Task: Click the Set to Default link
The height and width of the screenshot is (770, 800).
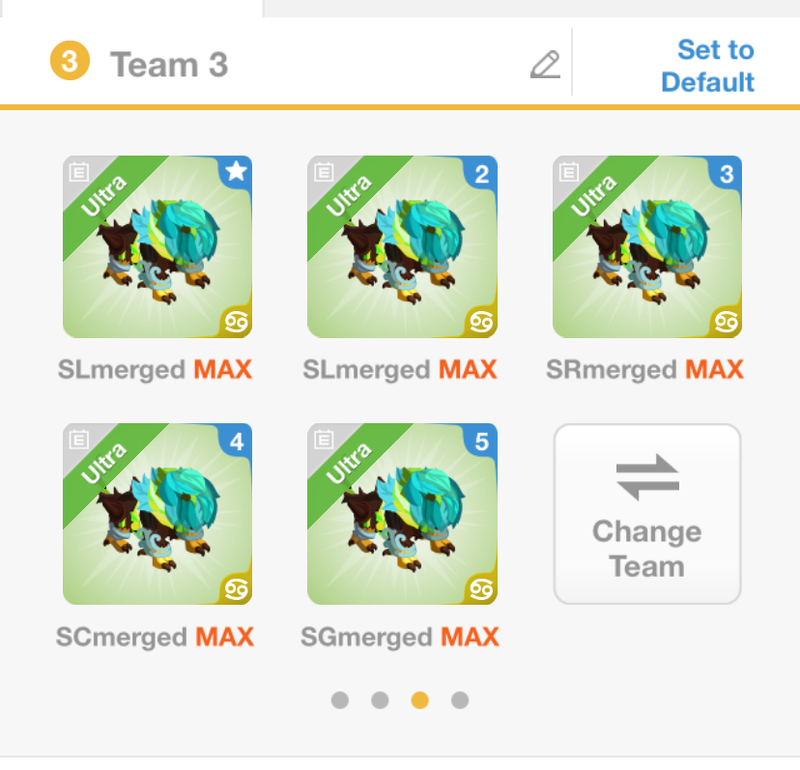Action: (708, 66)
